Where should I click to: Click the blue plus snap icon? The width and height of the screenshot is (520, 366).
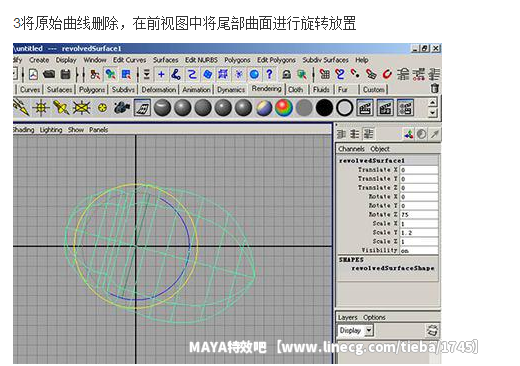click(161, 74)
